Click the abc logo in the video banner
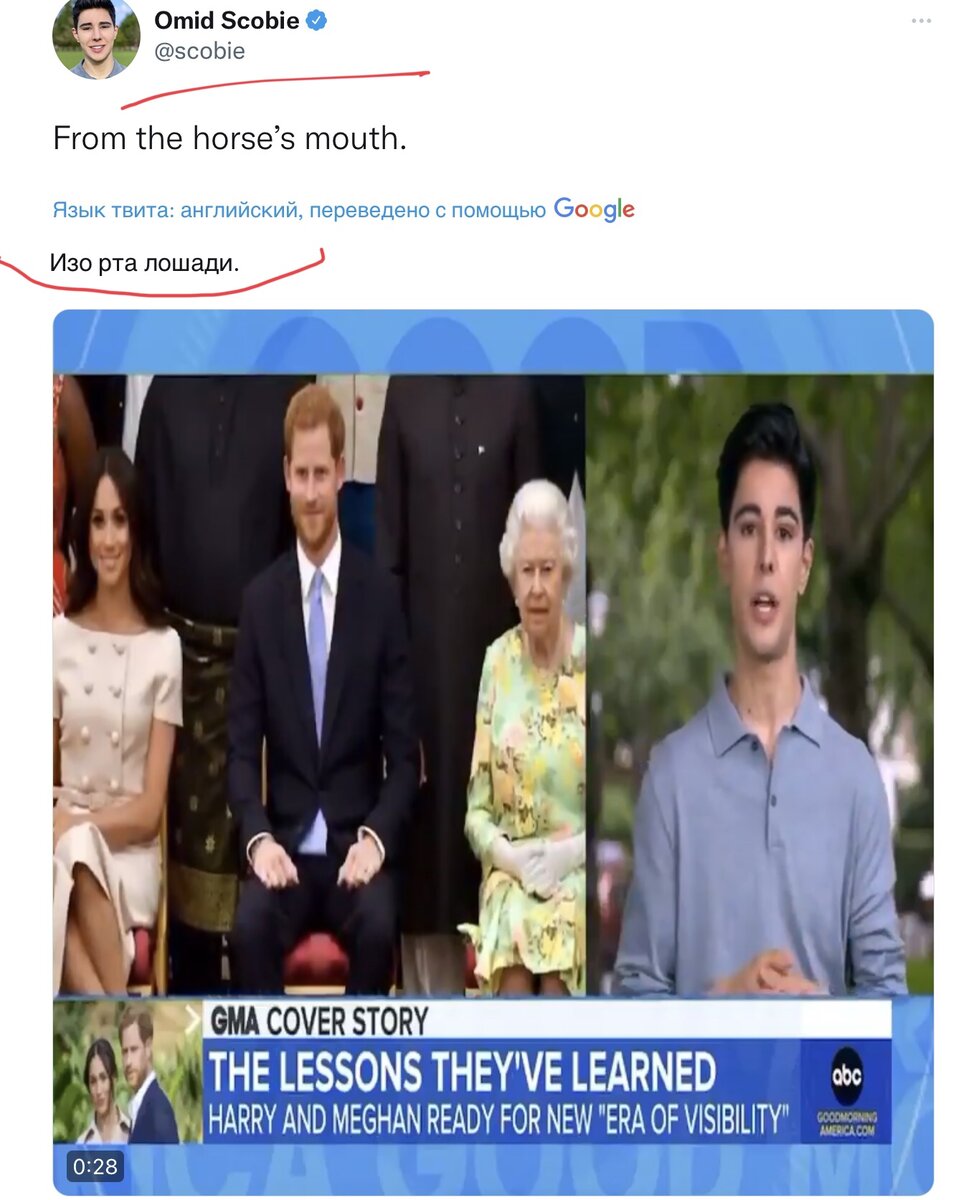 click(846, 1075)
